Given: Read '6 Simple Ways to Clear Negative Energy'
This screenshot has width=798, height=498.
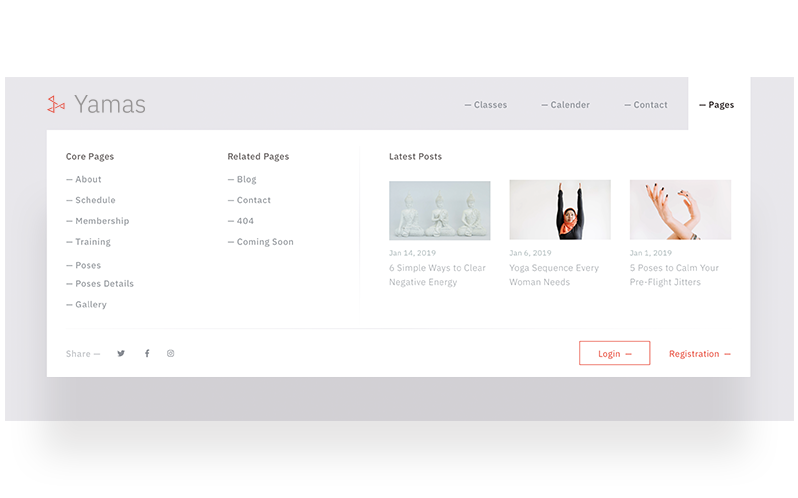Looking at the screenshot, I should (x=438, y=275).
